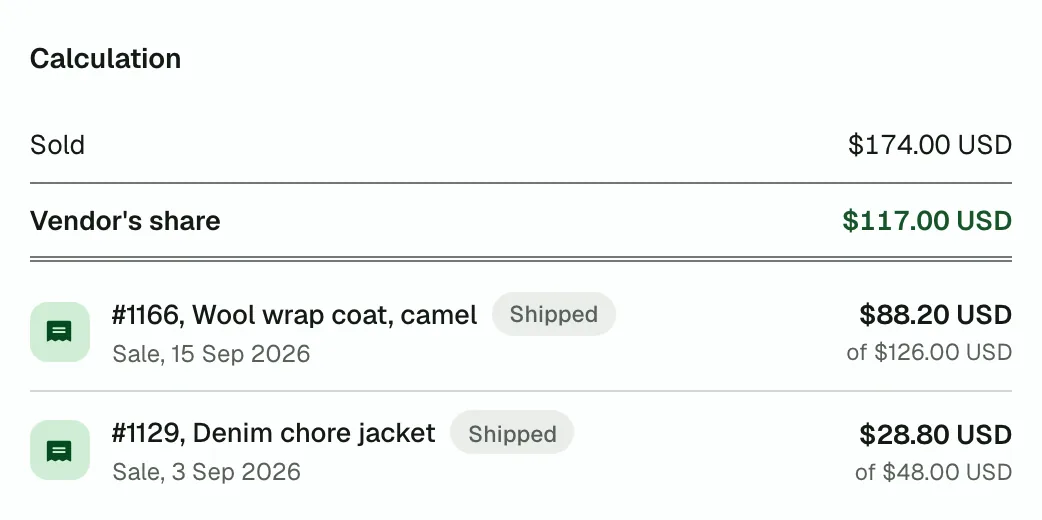Click the Shipped badge on Denim chore jacket
The width and height of the screenshot is (1042, 520).
click(512, 433)
